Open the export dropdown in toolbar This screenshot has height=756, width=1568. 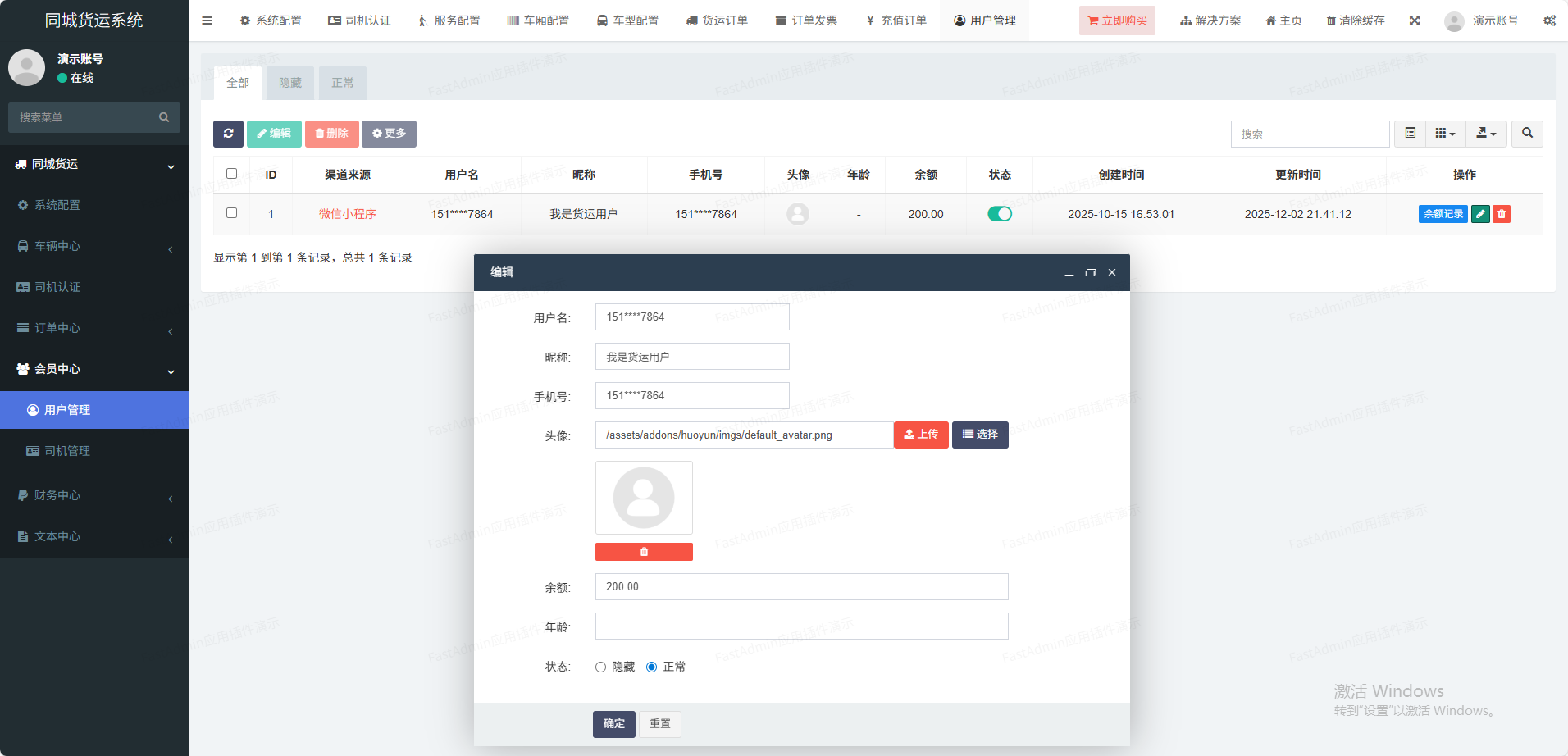pyautogui.click(x=1486, y=134)
